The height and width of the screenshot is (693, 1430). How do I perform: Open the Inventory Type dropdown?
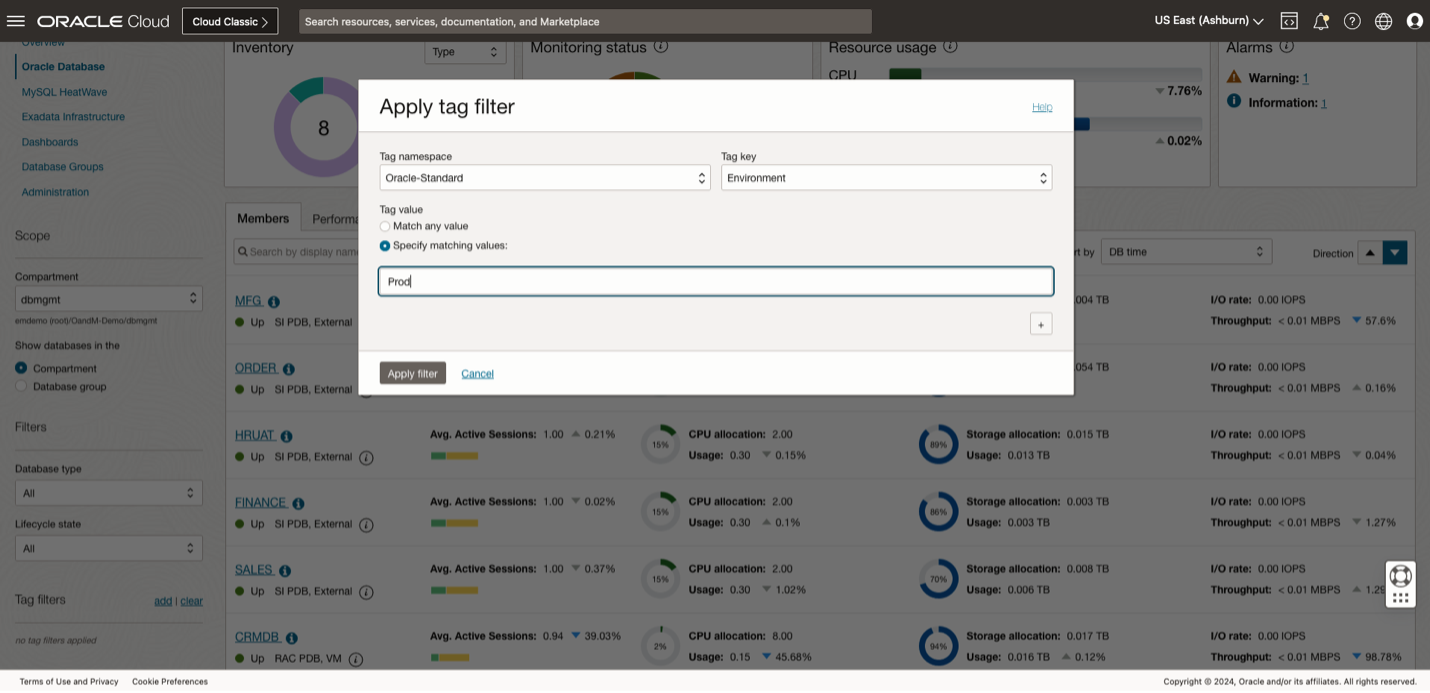point(465,52)
